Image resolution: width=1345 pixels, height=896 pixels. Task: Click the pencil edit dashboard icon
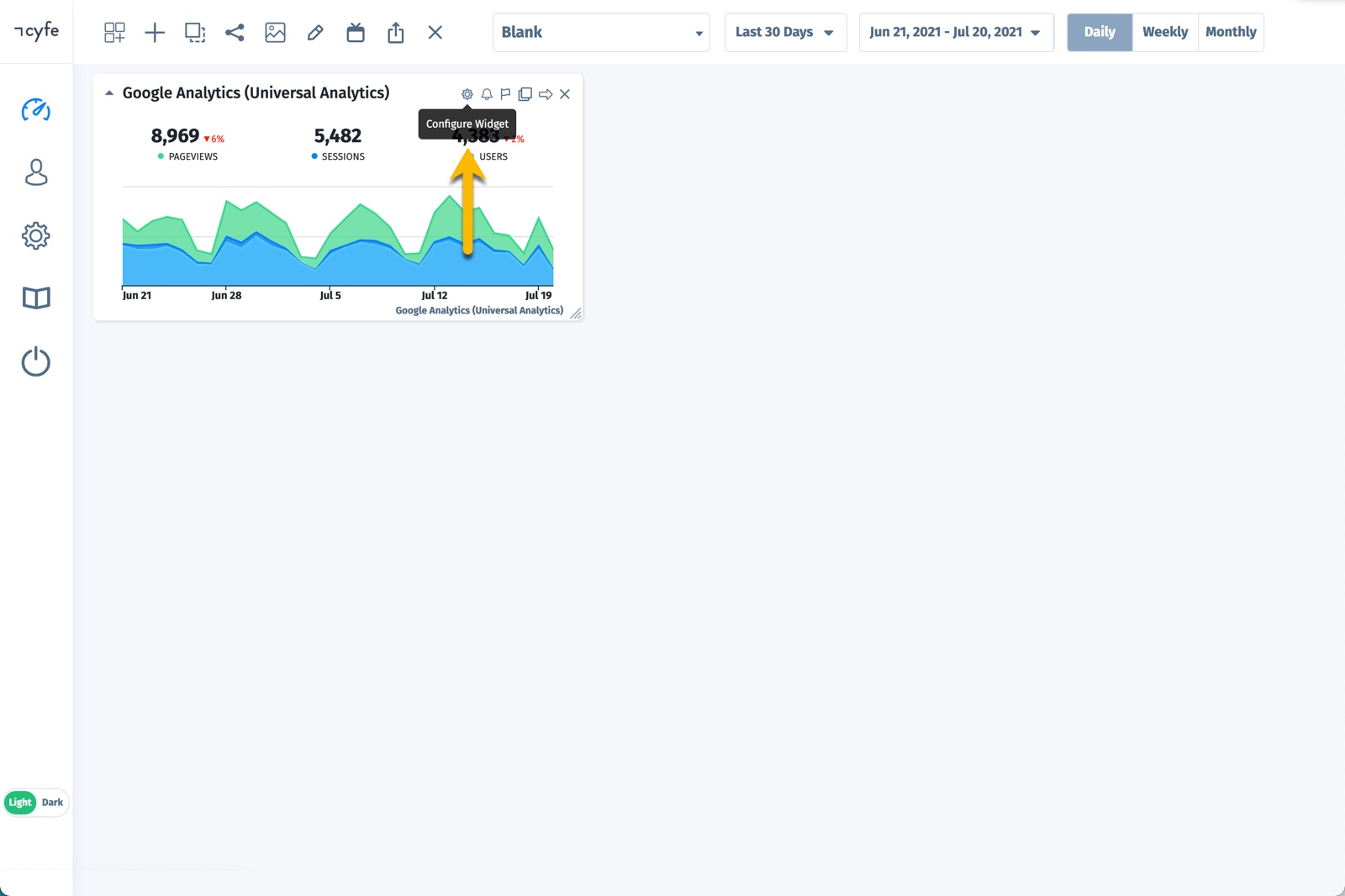315,33
